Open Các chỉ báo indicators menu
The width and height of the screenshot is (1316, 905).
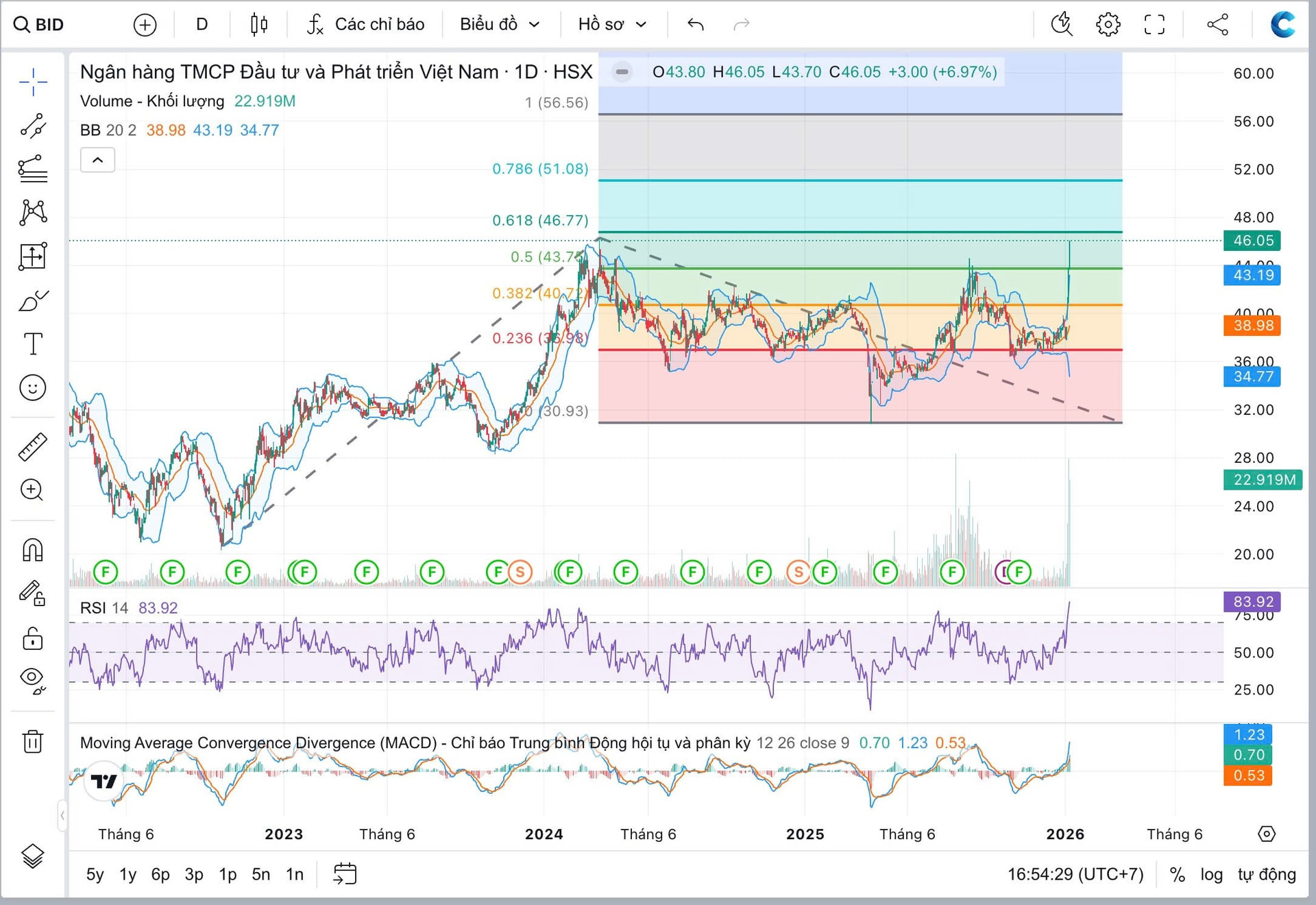pyautogui.click(x=366, y=25)
